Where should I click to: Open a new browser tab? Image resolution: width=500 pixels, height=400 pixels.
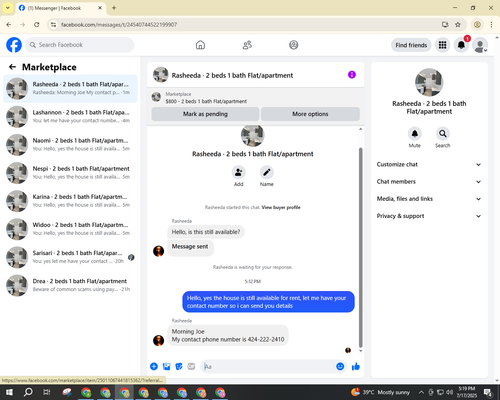tap(114, 8)
